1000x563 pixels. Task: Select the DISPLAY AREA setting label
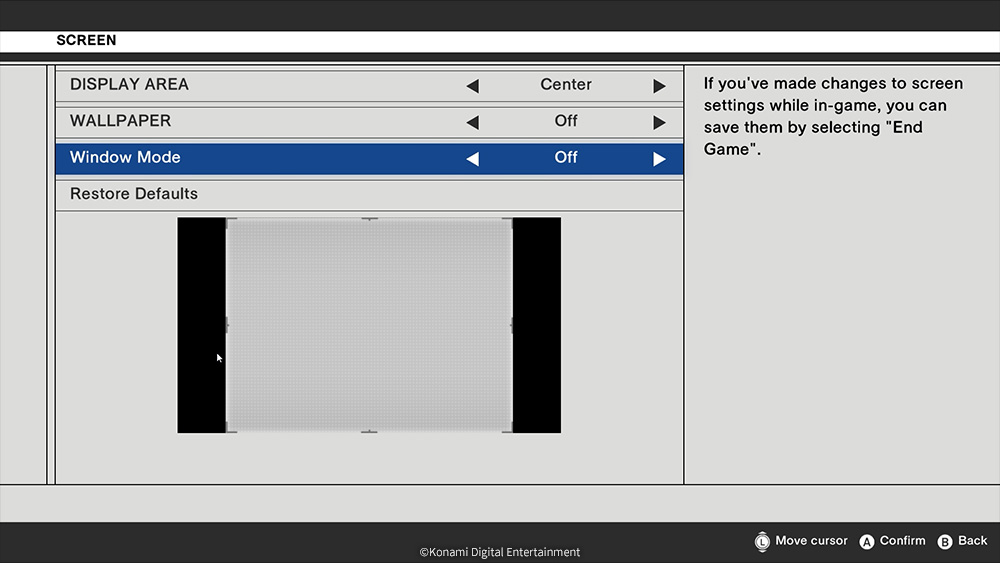pyautogui.click(x=129, y=85)
